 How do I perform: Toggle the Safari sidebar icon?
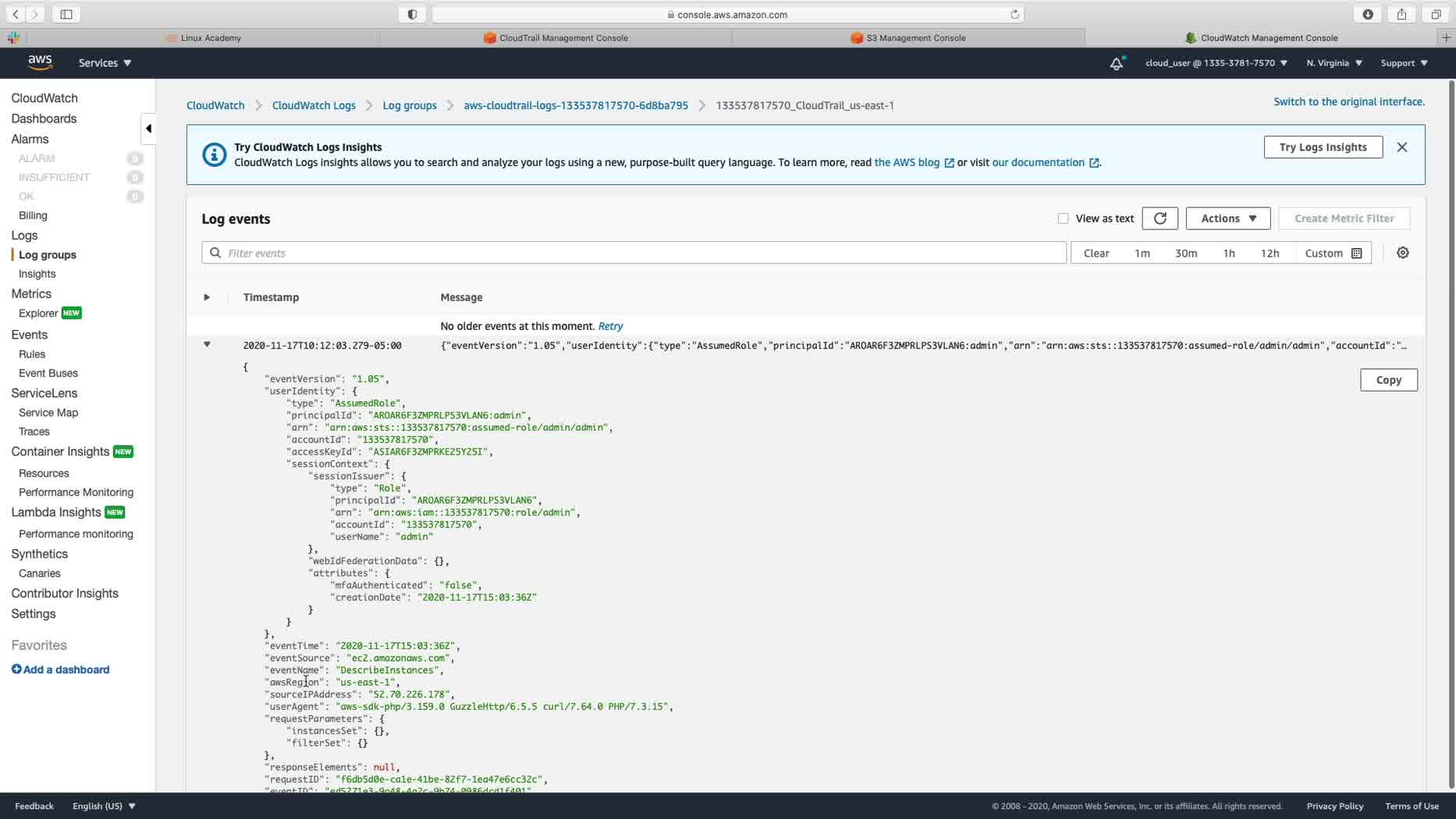click(x=66, y=14)
